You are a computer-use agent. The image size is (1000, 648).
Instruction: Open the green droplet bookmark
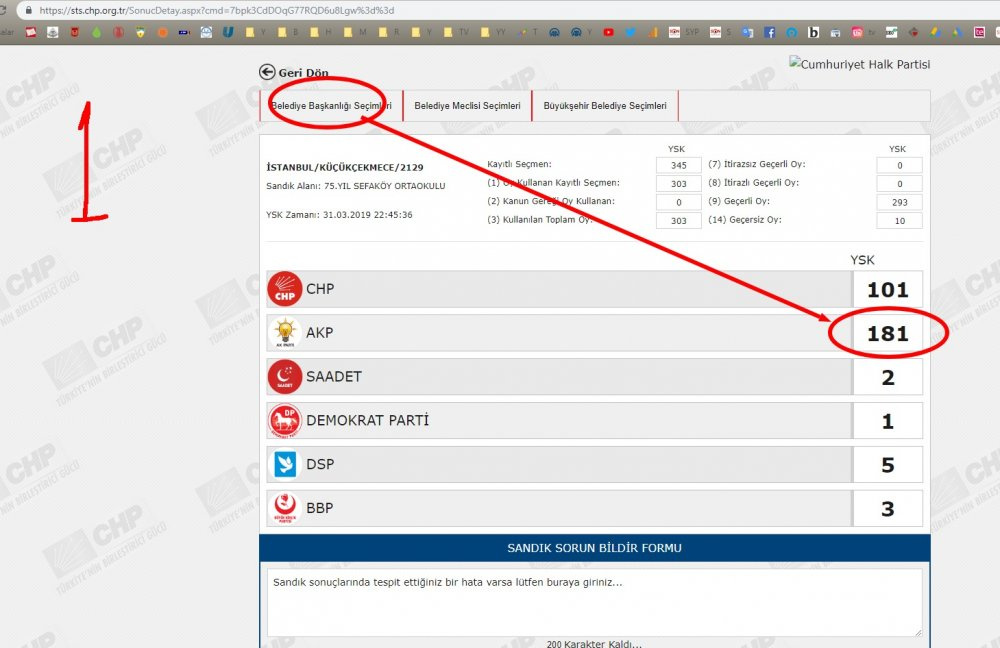point(96,32)
